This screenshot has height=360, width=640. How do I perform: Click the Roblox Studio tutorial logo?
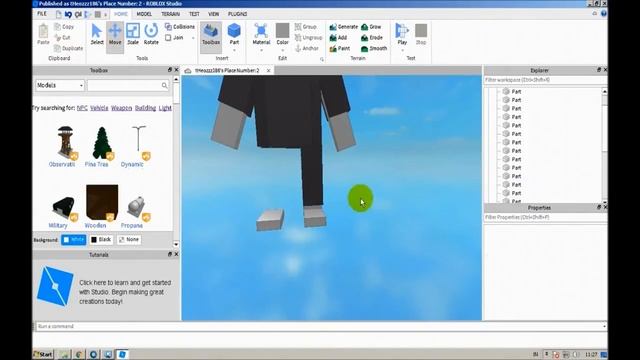[x=55, y=286]
